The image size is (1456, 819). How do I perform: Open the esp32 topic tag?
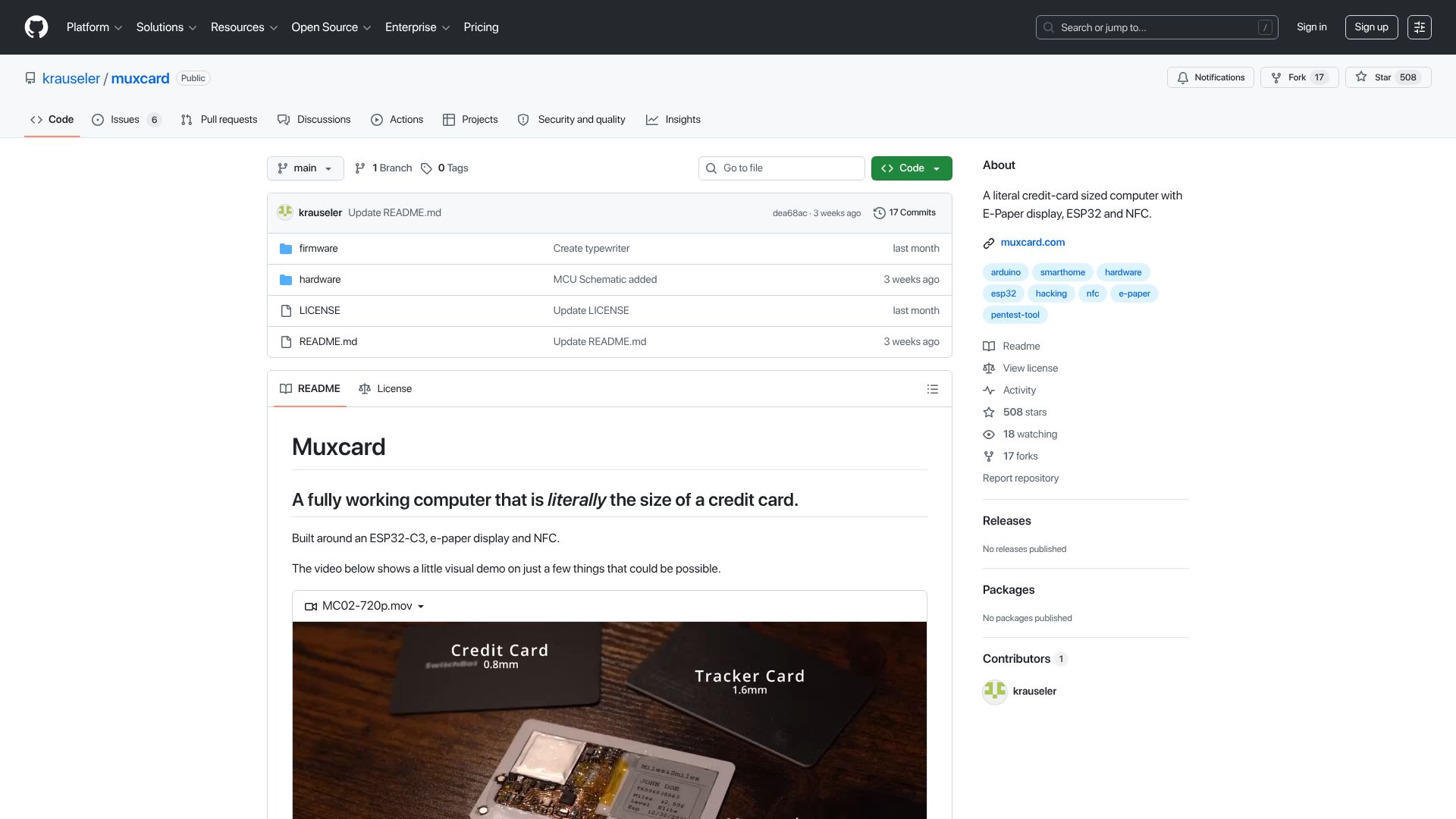click(1003, 294)
